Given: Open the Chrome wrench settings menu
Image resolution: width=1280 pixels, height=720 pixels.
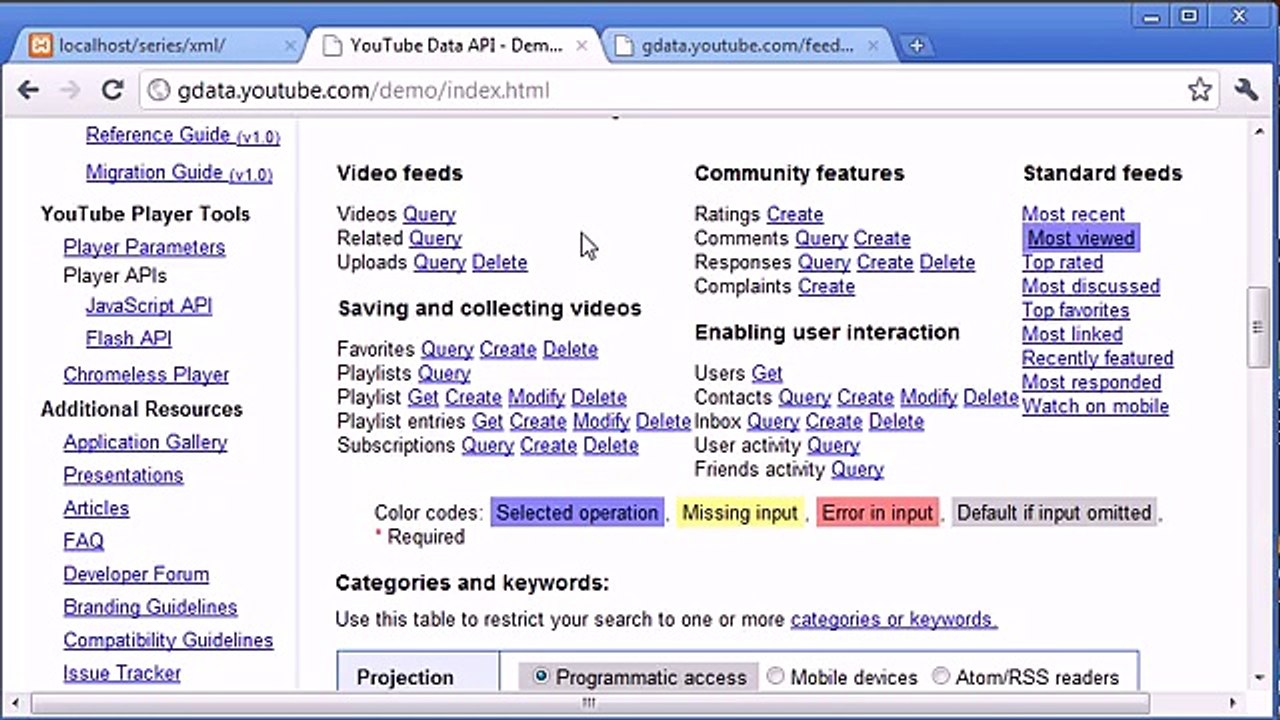Looking at the screenshot, I should (x=1246, y=90).
